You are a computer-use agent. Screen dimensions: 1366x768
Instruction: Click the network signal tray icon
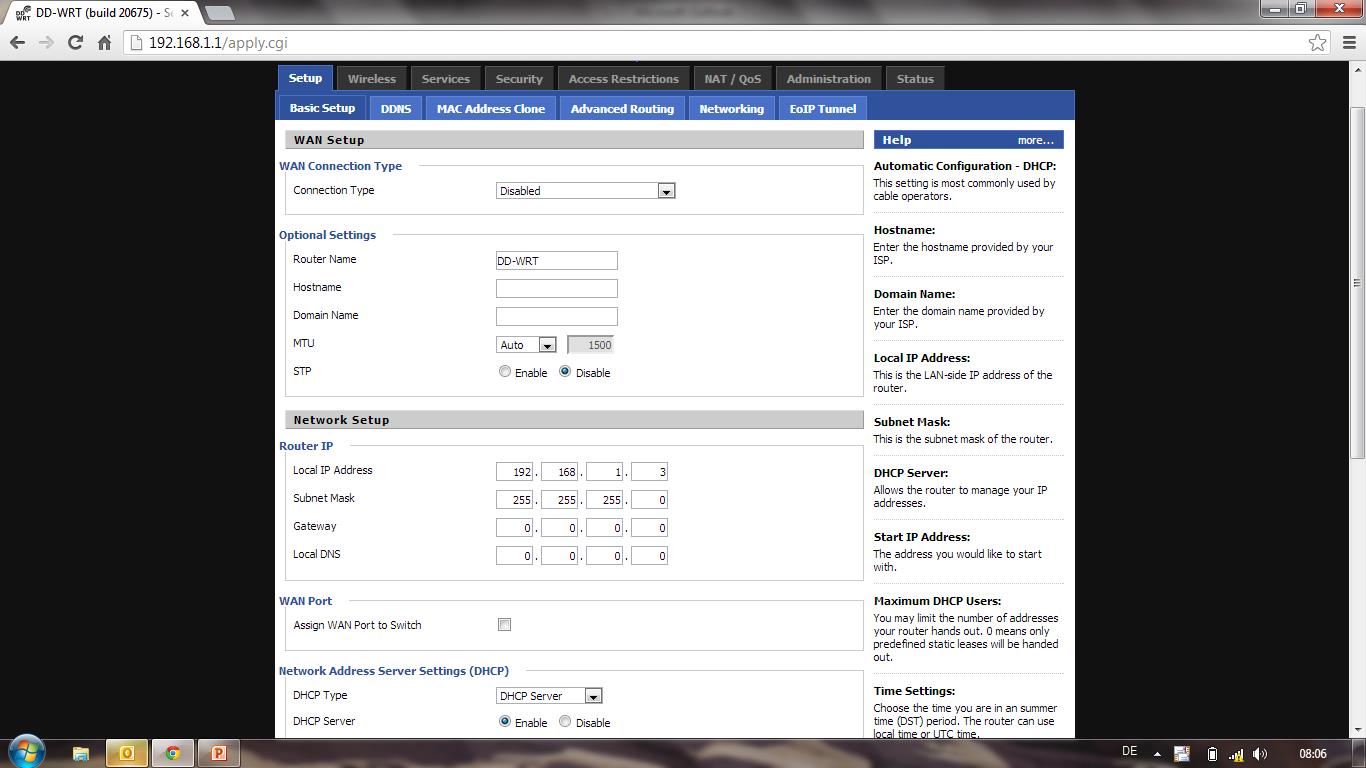point(1236,754)
